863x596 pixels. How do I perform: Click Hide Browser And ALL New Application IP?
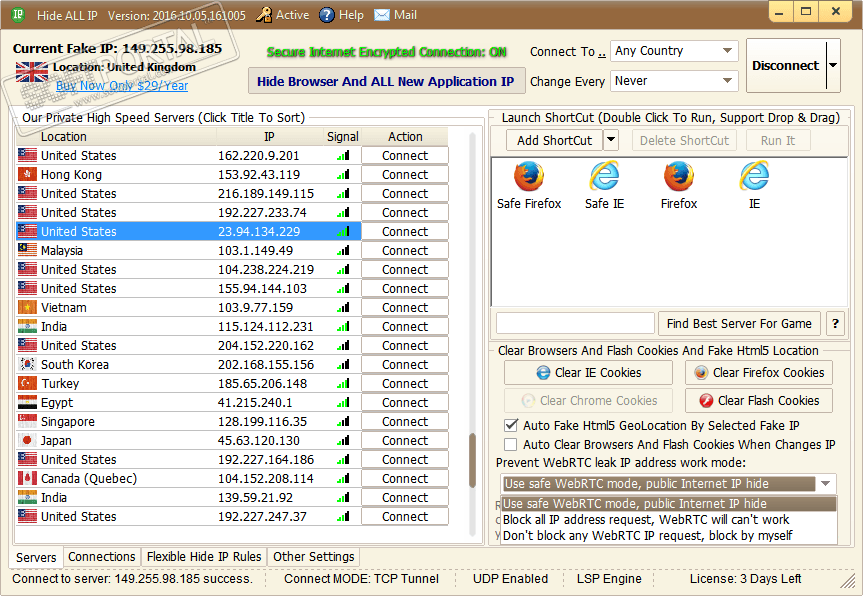(x=386, y=81)
